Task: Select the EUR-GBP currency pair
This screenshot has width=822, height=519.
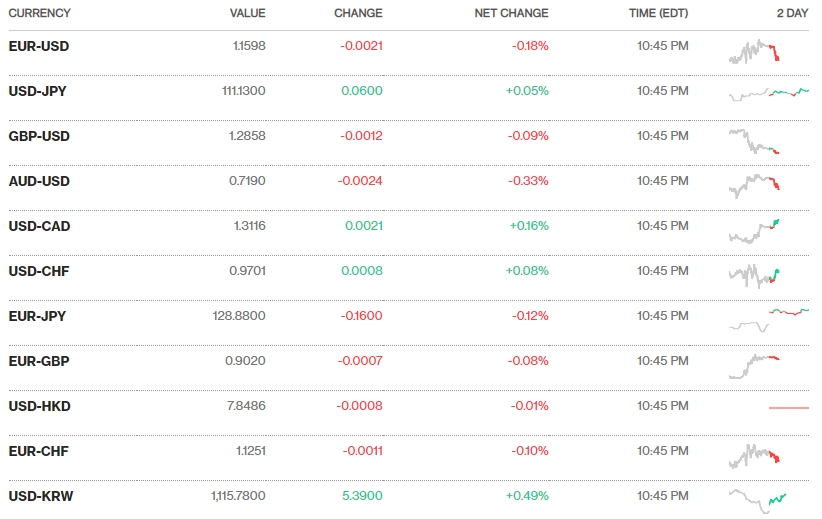Action: click(39, 361)
